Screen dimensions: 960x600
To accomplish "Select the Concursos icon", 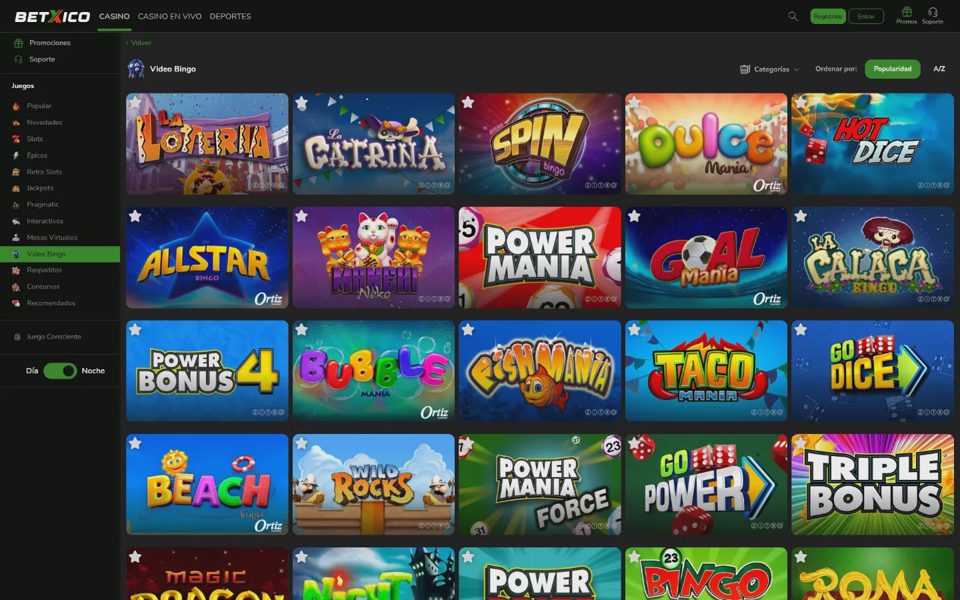I will pyautogui.click(x=16, y=287).
